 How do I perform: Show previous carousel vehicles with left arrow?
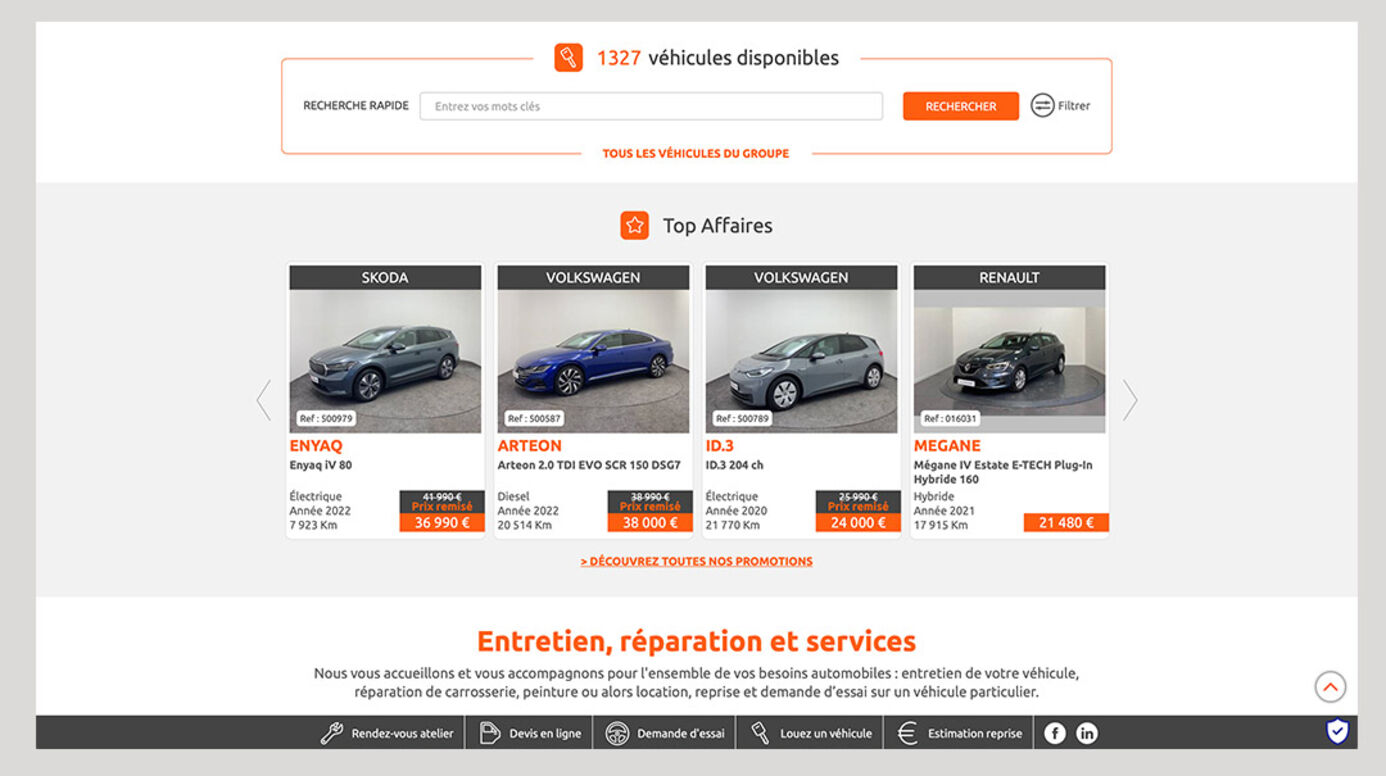tap(264, 400)
